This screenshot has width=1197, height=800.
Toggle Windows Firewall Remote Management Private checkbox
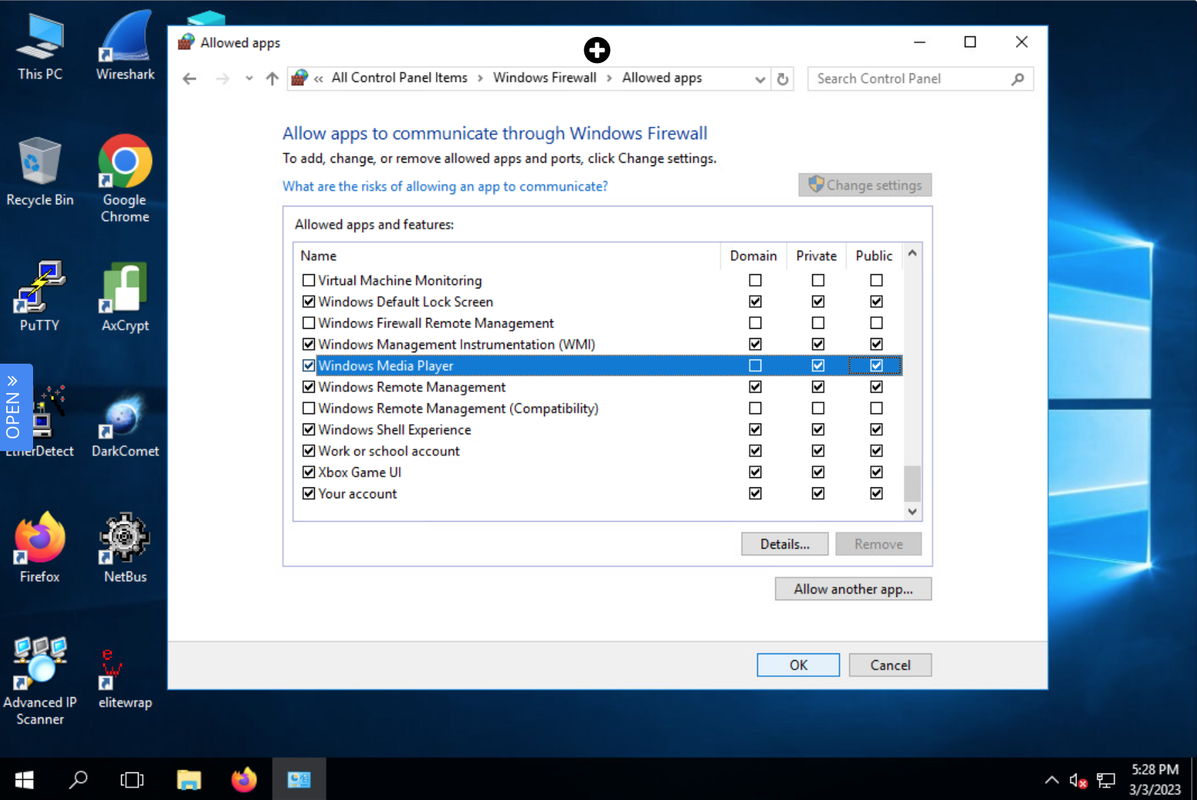point(818,323)
